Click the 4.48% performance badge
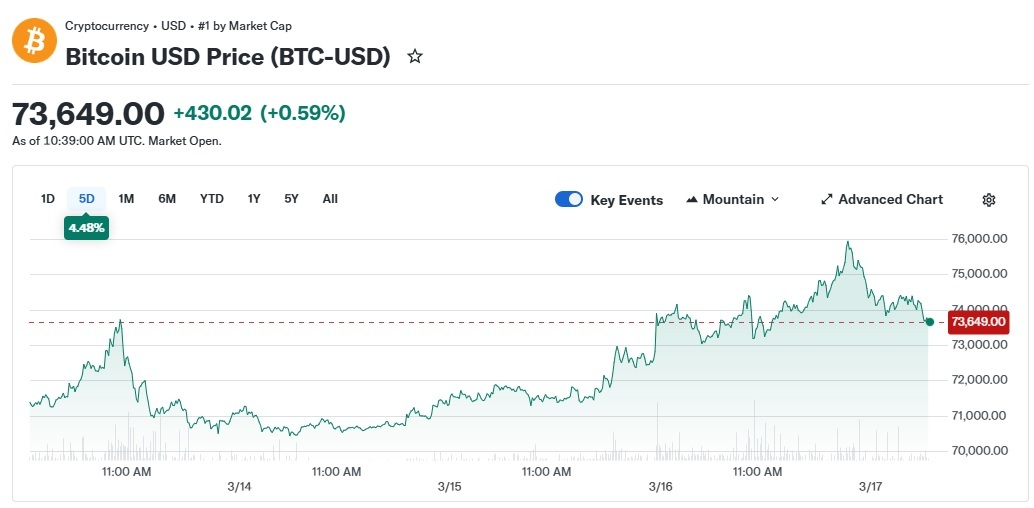Viewport: 1034px width, 508px height. tap(86, 228)
